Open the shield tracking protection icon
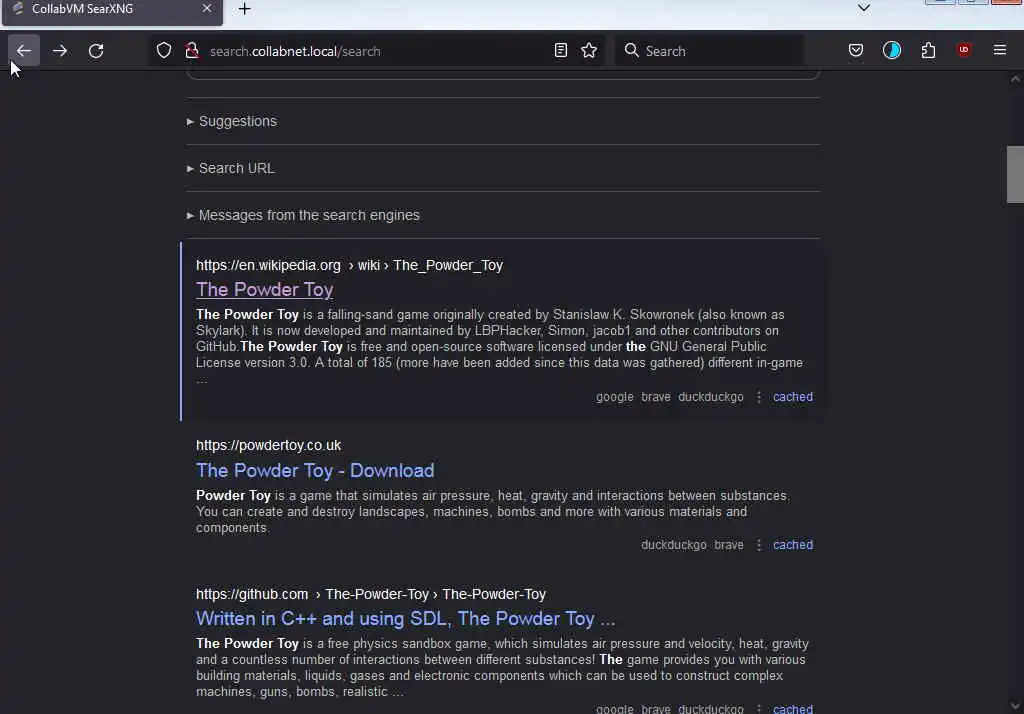1024x714 pixels. pyautogui.click(x=164, y=50)
